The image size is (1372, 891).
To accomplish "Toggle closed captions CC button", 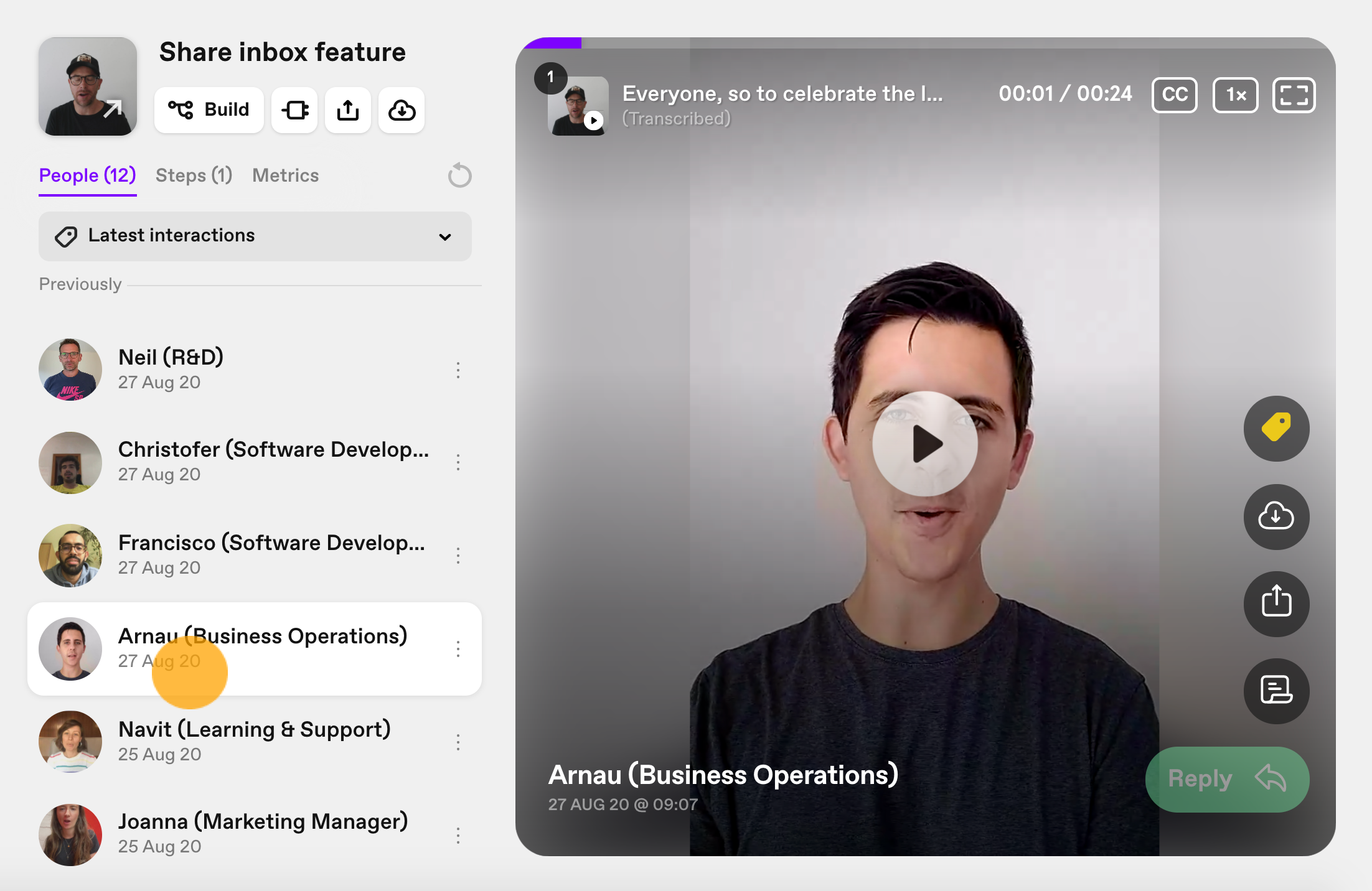I will click(1175, 95).
